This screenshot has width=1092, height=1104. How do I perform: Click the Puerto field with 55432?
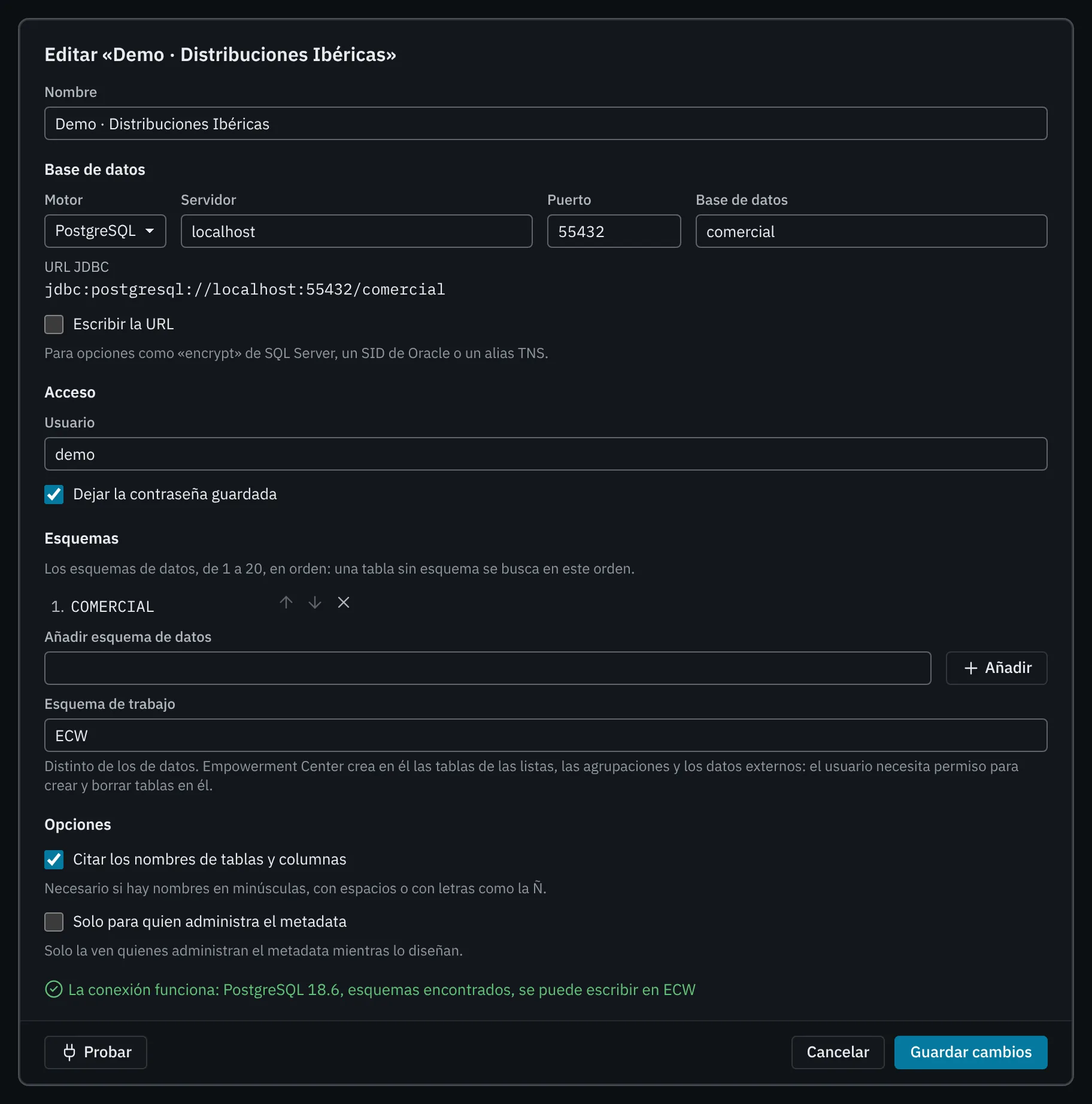(x=614, y=231)
